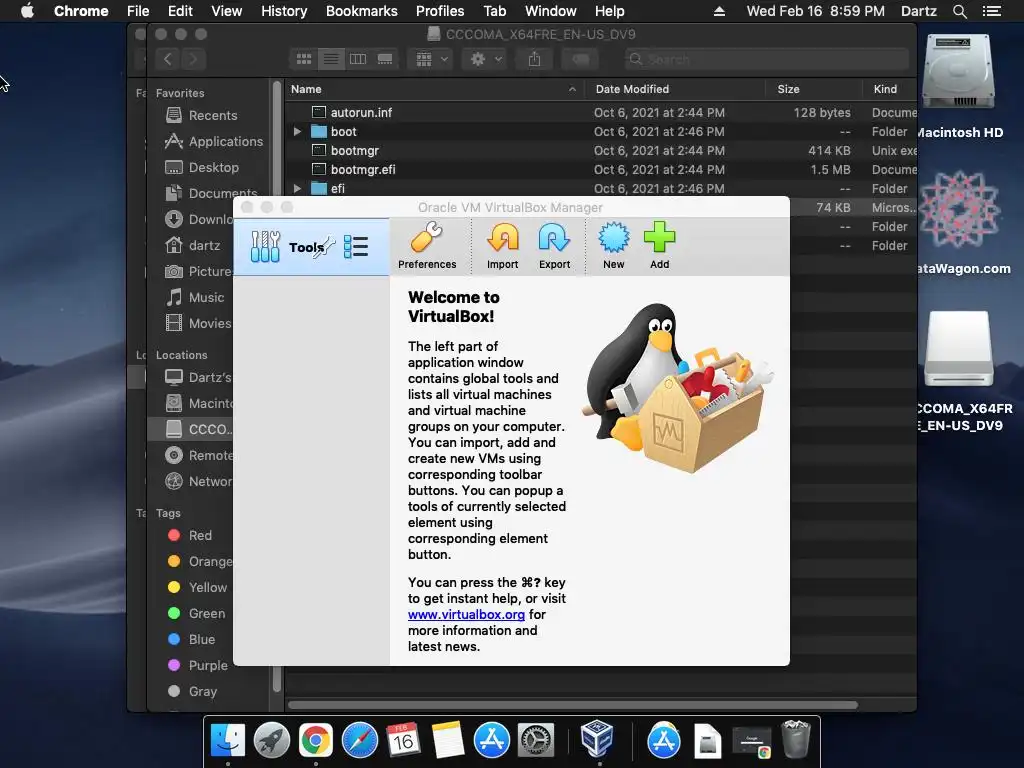The height and width of the screenshot is (768, 1024).
Task: Switch Finder to icon view
Action: (x=304, y=59)
